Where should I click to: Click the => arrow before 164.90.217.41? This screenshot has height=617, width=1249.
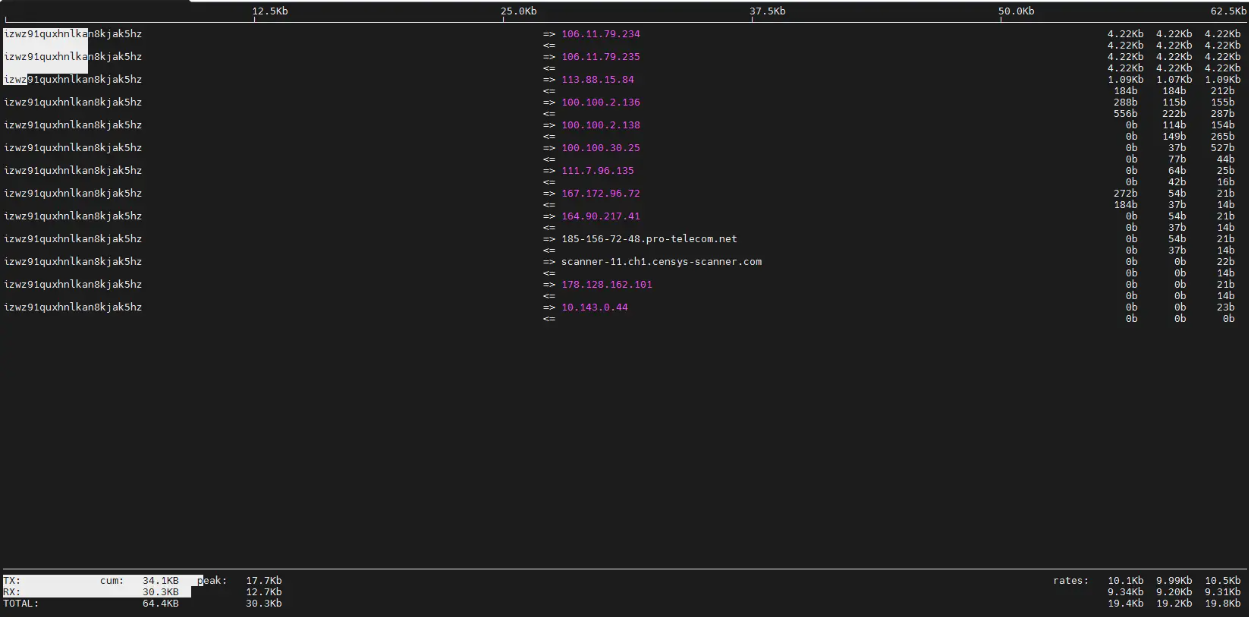coord(548,215)
